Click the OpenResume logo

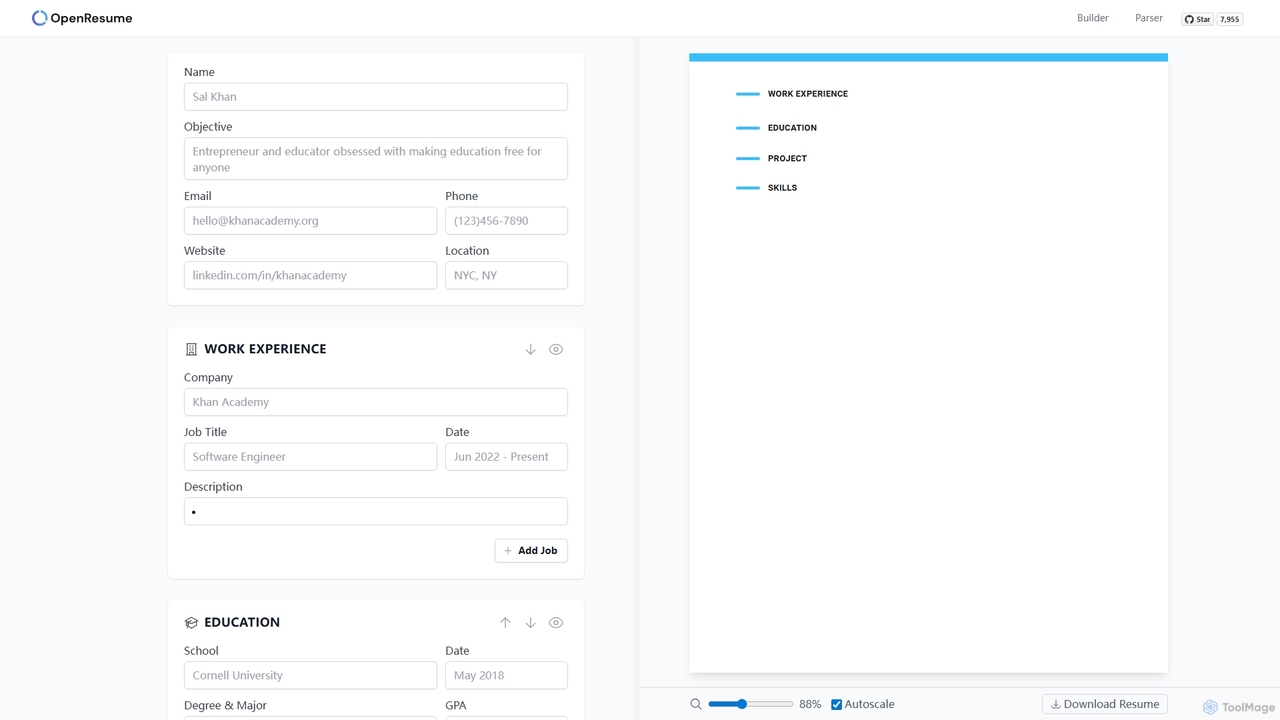[x=82, y=18]
